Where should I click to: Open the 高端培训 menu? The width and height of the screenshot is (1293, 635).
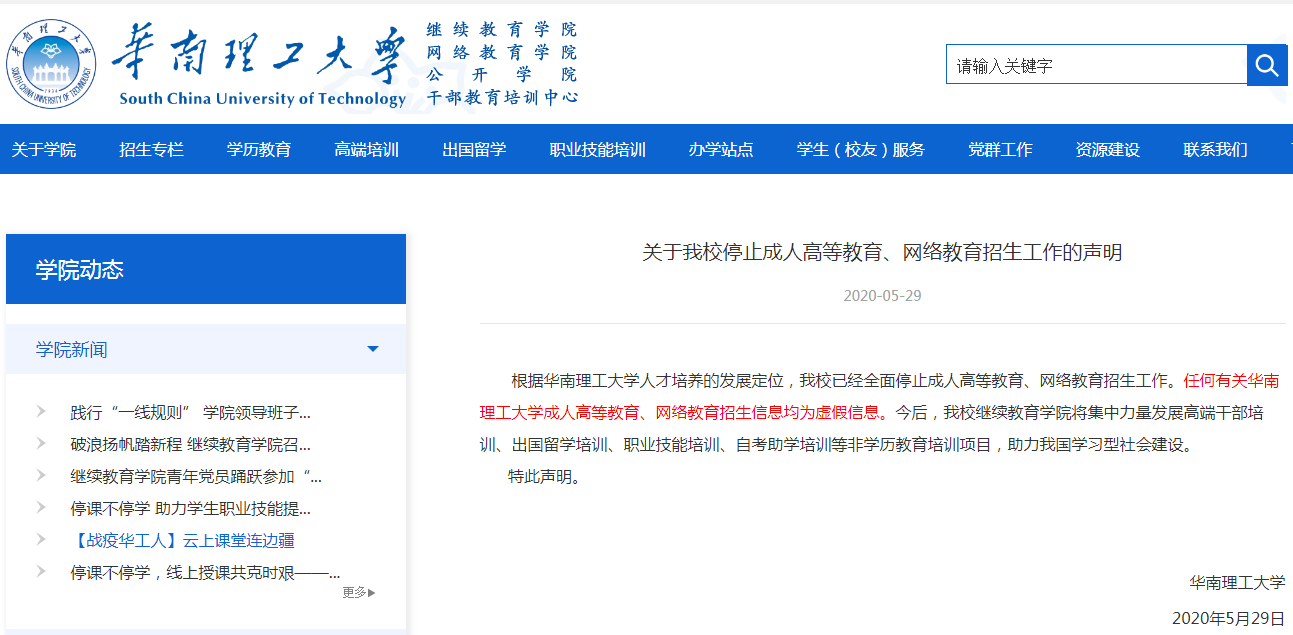tap(367, 150)
